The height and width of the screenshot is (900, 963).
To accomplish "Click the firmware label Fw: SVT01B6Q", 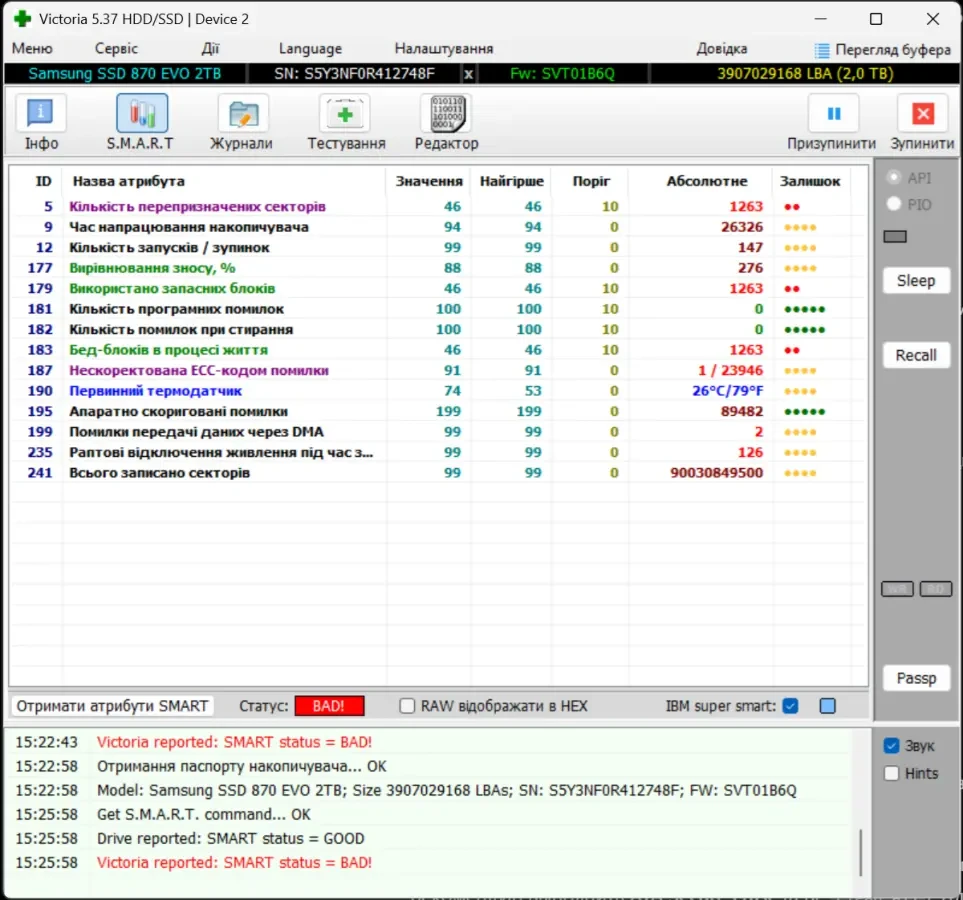I will (562, 74).
